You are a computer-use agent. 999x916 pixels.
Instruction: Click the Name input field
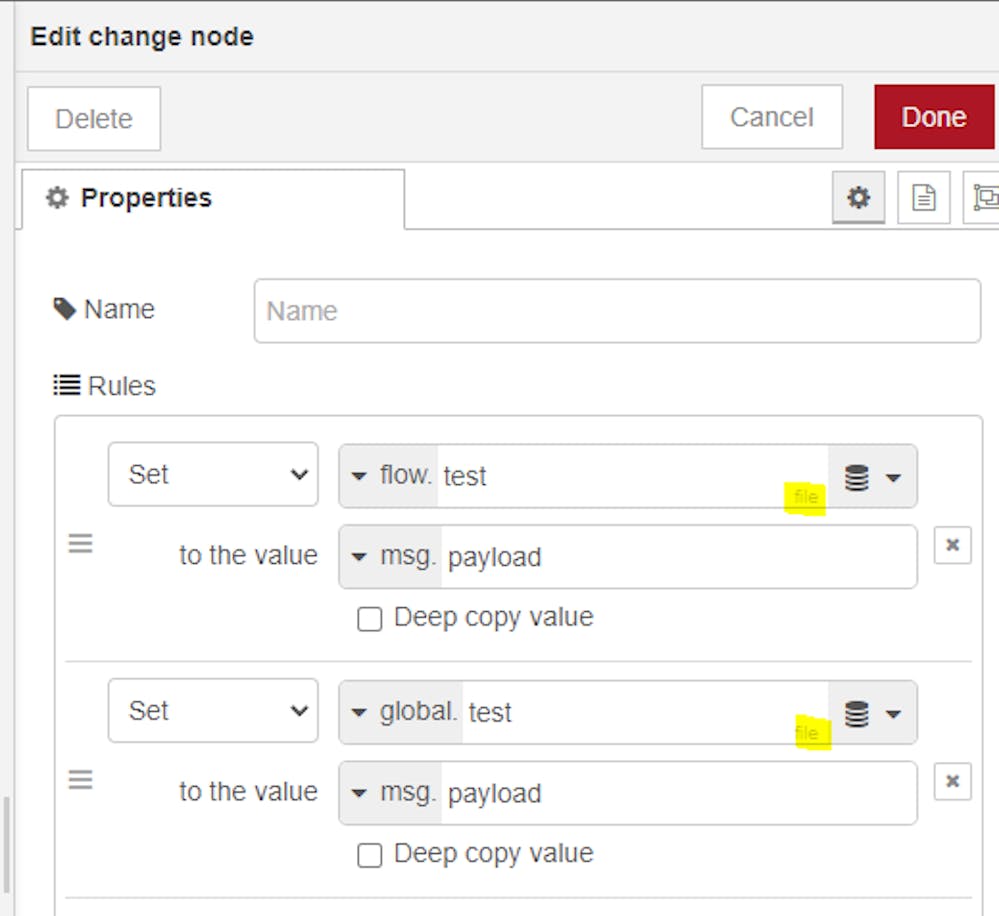point(616,311)
